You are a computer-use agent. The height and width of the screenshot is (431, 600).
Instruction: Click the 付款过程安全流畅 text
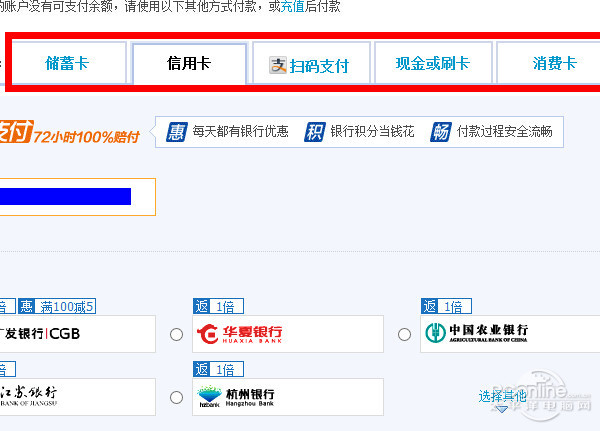coord(505,132)
